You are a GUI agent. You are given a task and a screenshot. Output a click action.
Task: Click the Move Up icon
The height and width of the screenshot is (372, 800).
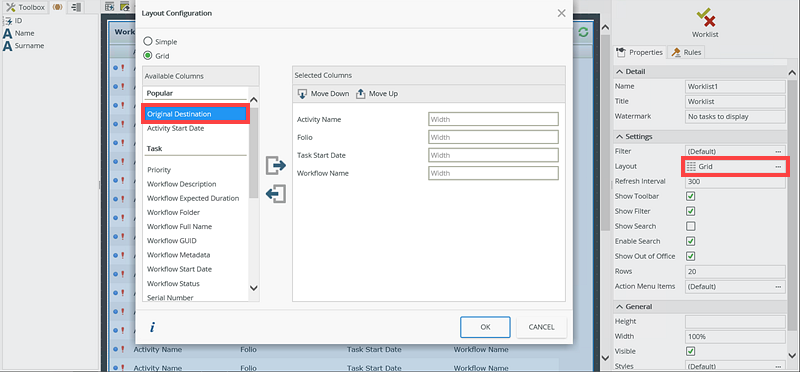361,94
